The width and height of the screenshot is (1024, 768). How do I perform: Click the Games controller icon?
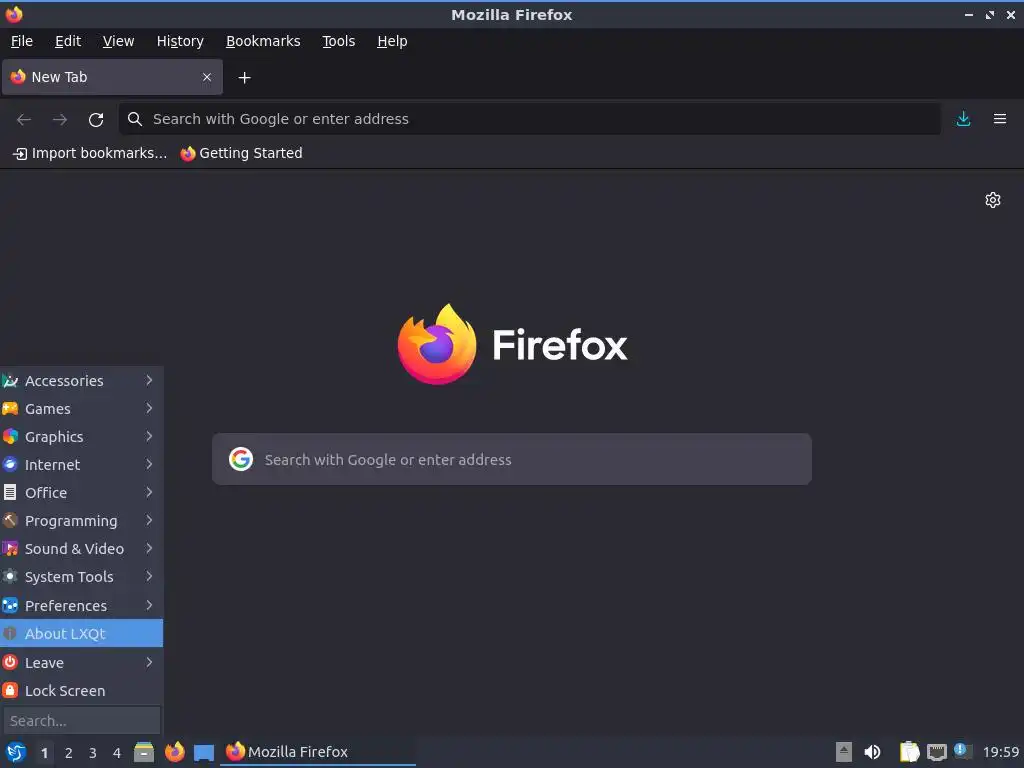click(10, 409)
